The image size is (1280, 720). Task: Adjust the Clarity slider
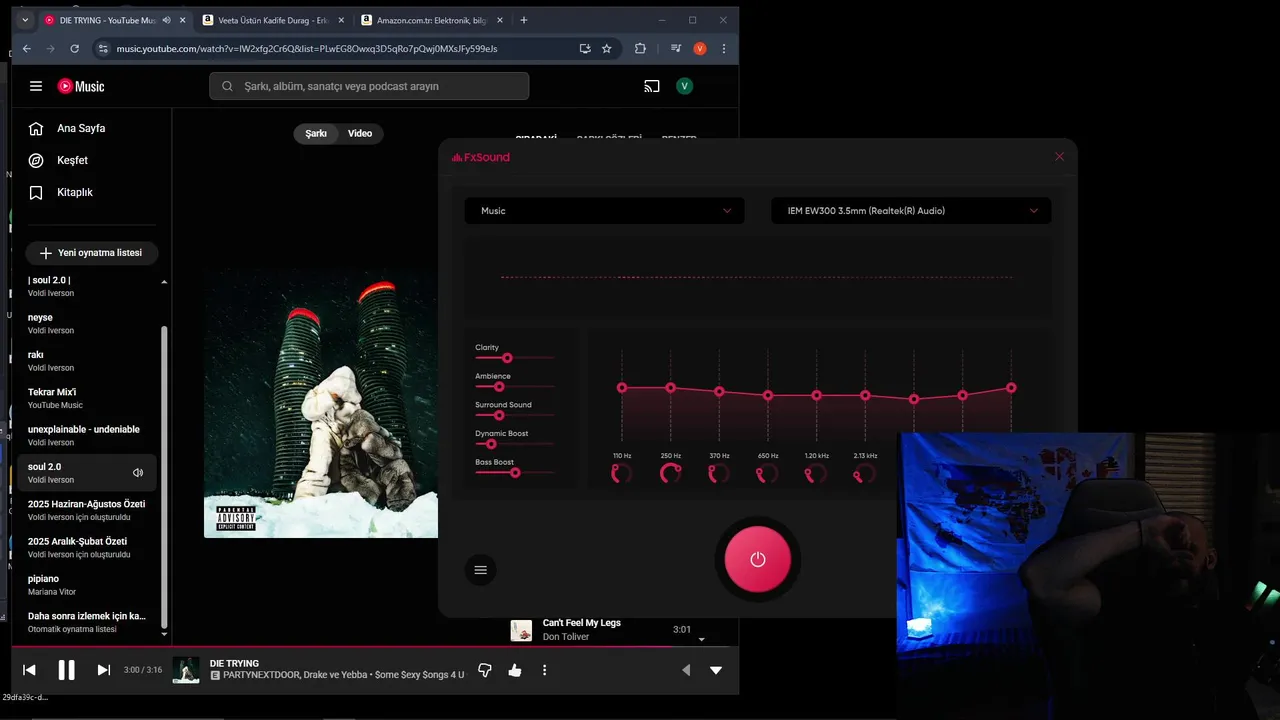[x=507, y=358]
